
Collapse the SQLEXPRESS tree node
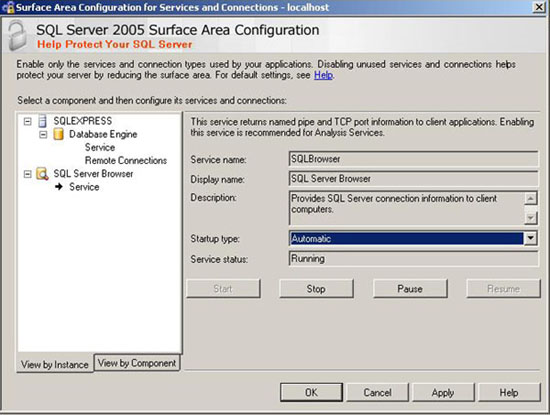pyautogui.click(x=27, y=121)
